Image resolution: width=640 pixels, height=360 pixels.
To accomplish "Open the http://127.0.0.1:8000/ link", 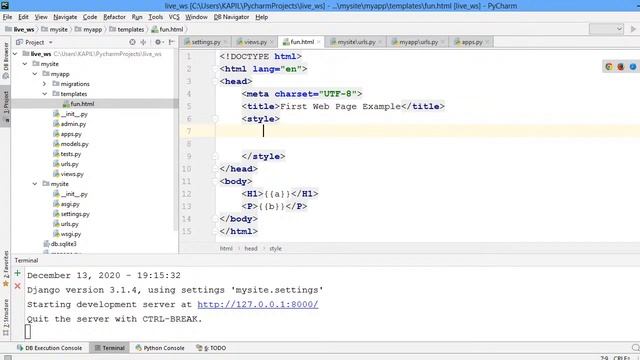I will pyautogui.click(x=258, y=304).
